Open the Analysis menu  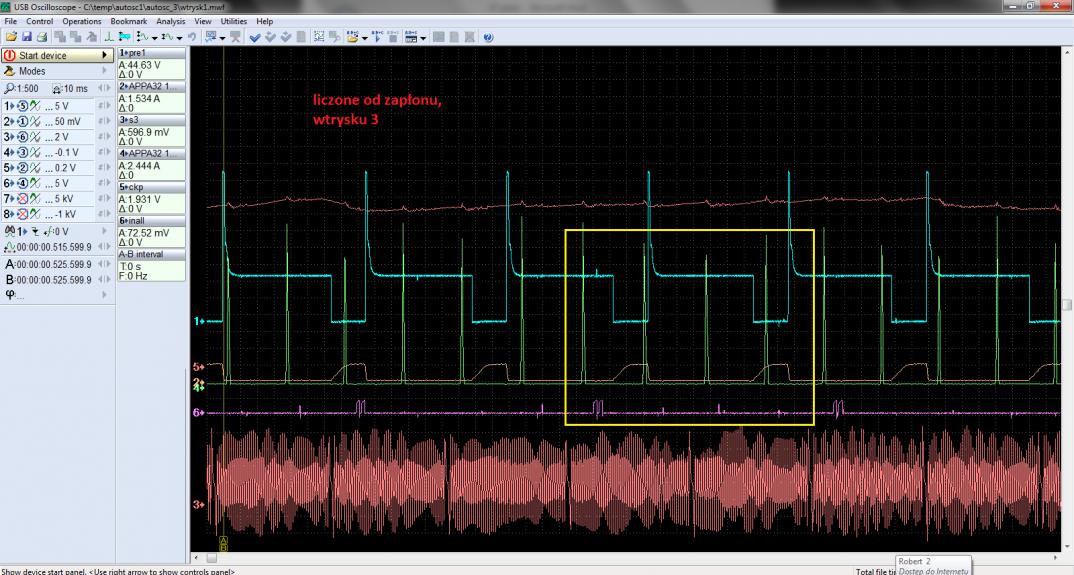coord(170,21)
